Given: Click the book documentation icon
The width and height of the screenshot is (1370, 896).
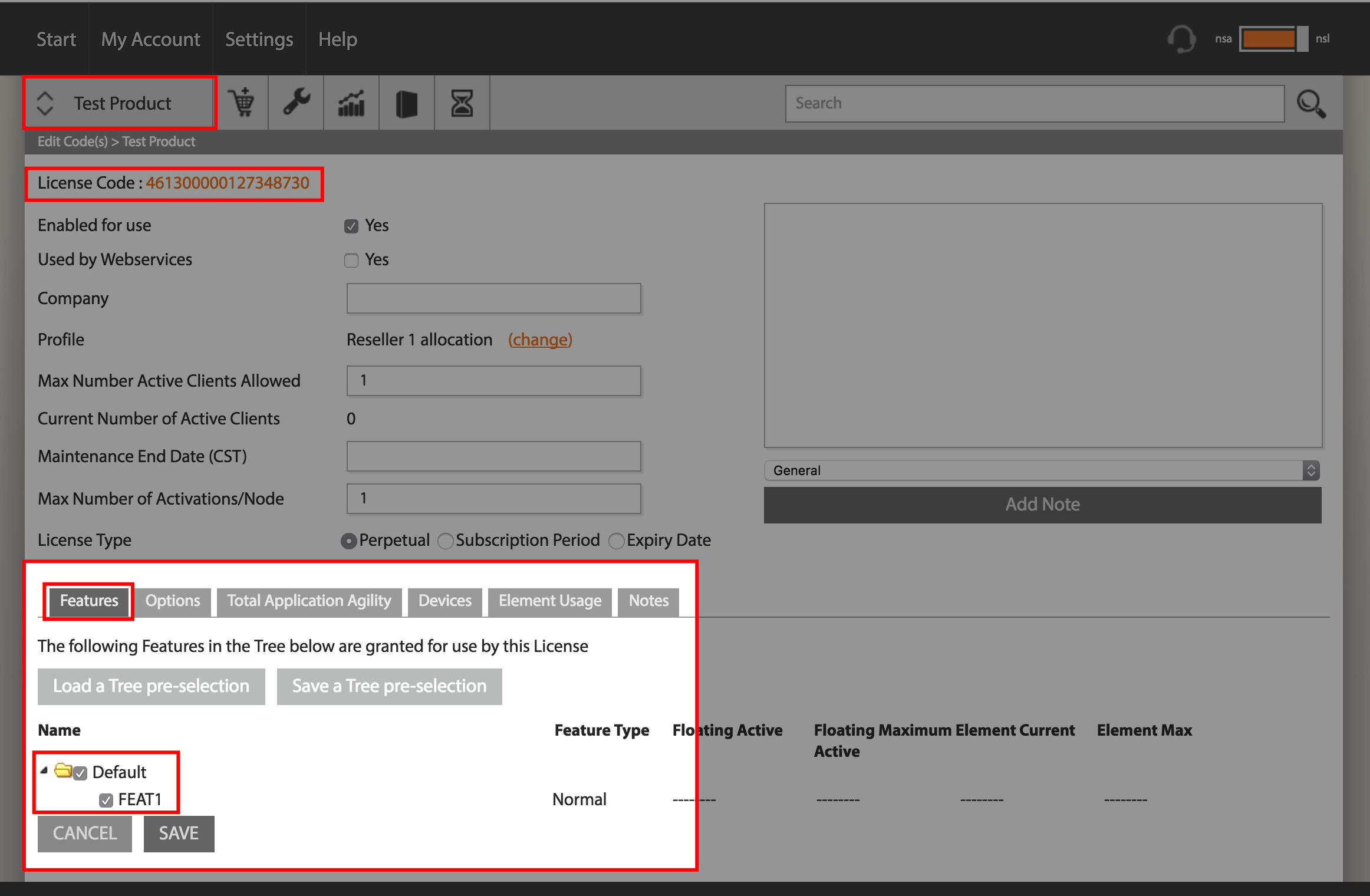Looking at the screenshot, I should (407, 103).
